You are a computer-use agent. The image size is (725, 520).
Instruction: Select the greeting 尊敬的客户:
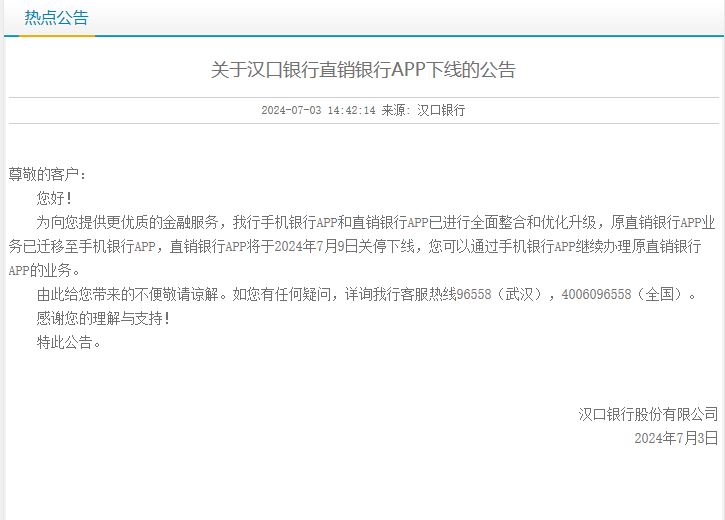47,174
